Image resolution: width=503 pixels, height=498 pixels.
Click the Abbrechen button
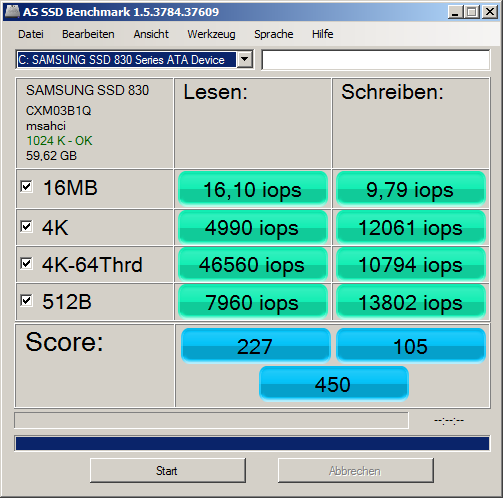(356, 470)
